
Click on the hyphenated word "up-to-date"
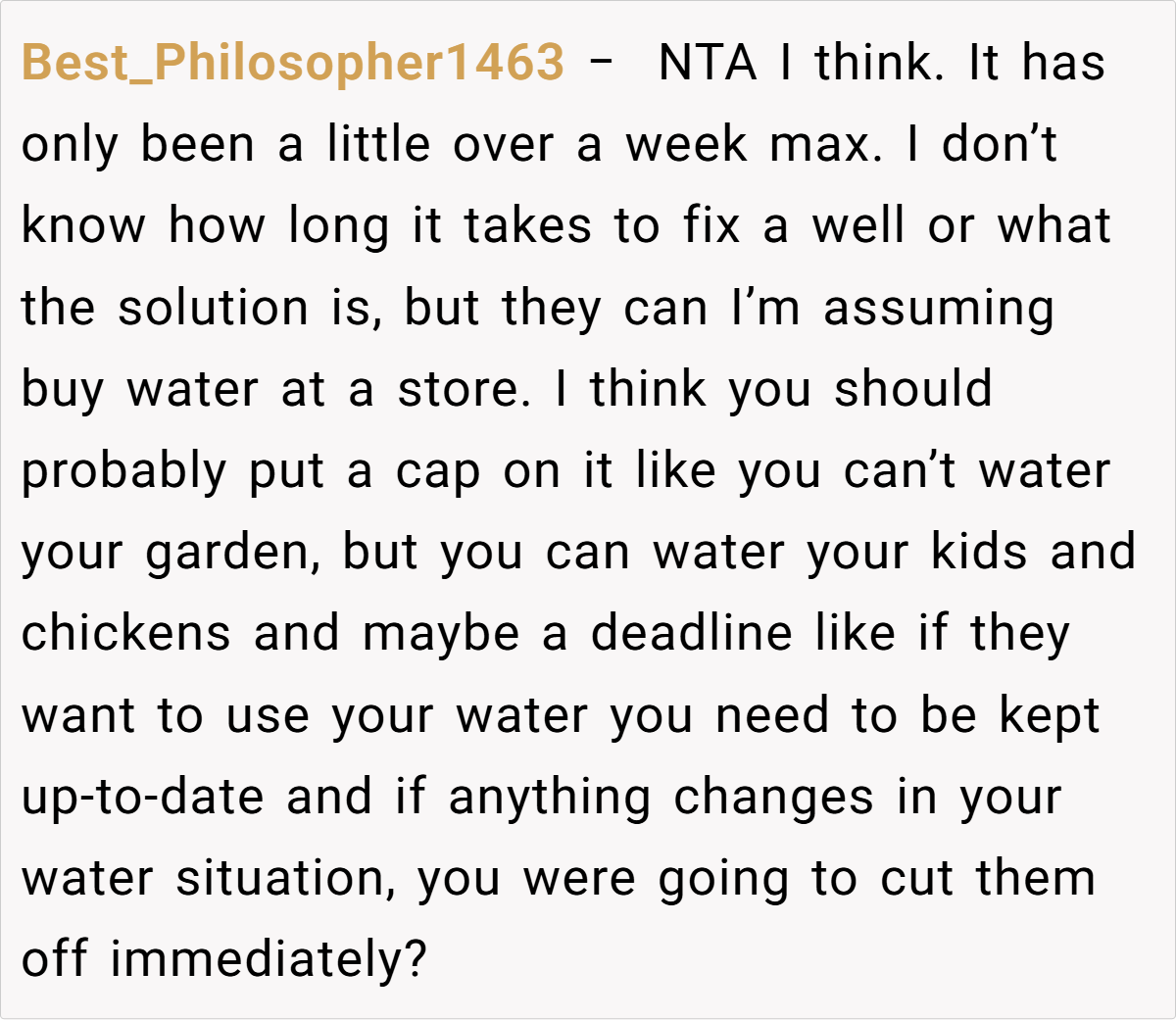tap(142, 798)
